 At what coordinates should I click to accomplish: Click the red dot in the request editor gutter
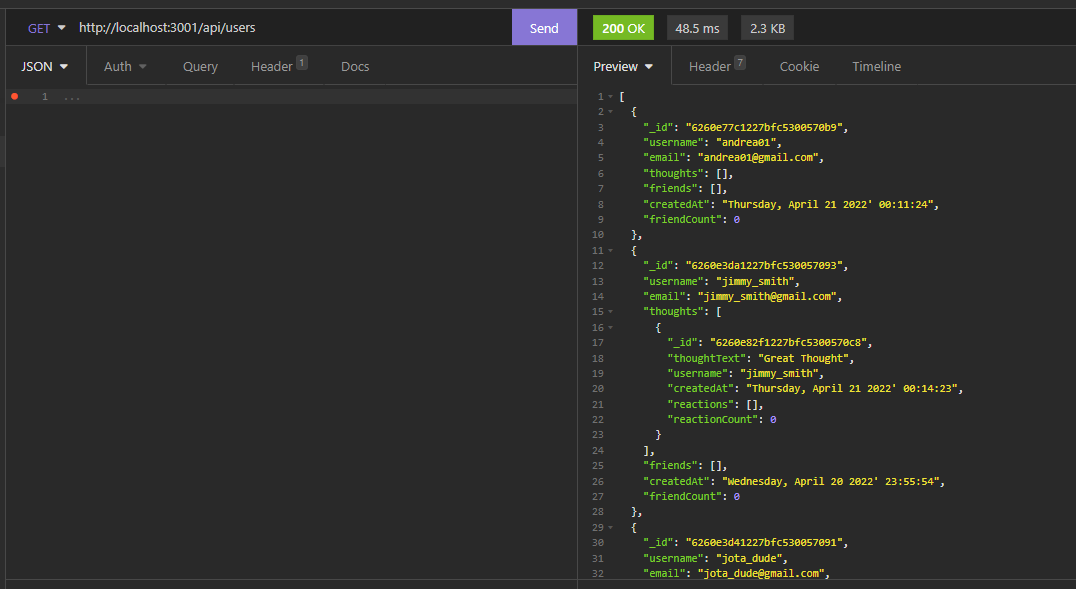coord(12,96)
